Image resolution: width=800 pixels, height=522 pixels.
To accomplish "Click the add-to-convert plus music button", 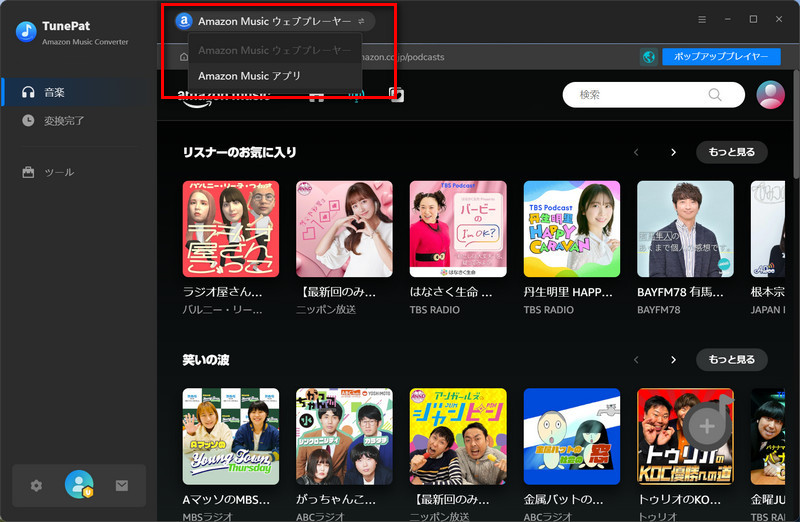I will [x=707, y=426].
